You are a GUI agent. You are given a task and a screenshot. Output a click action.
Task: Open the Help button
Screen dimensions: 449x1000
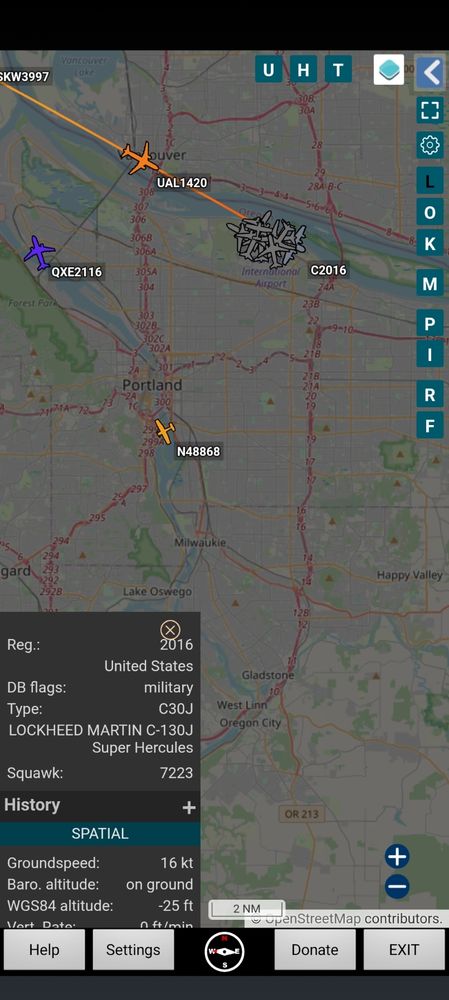pyautogui.click(x=44, y=950)
